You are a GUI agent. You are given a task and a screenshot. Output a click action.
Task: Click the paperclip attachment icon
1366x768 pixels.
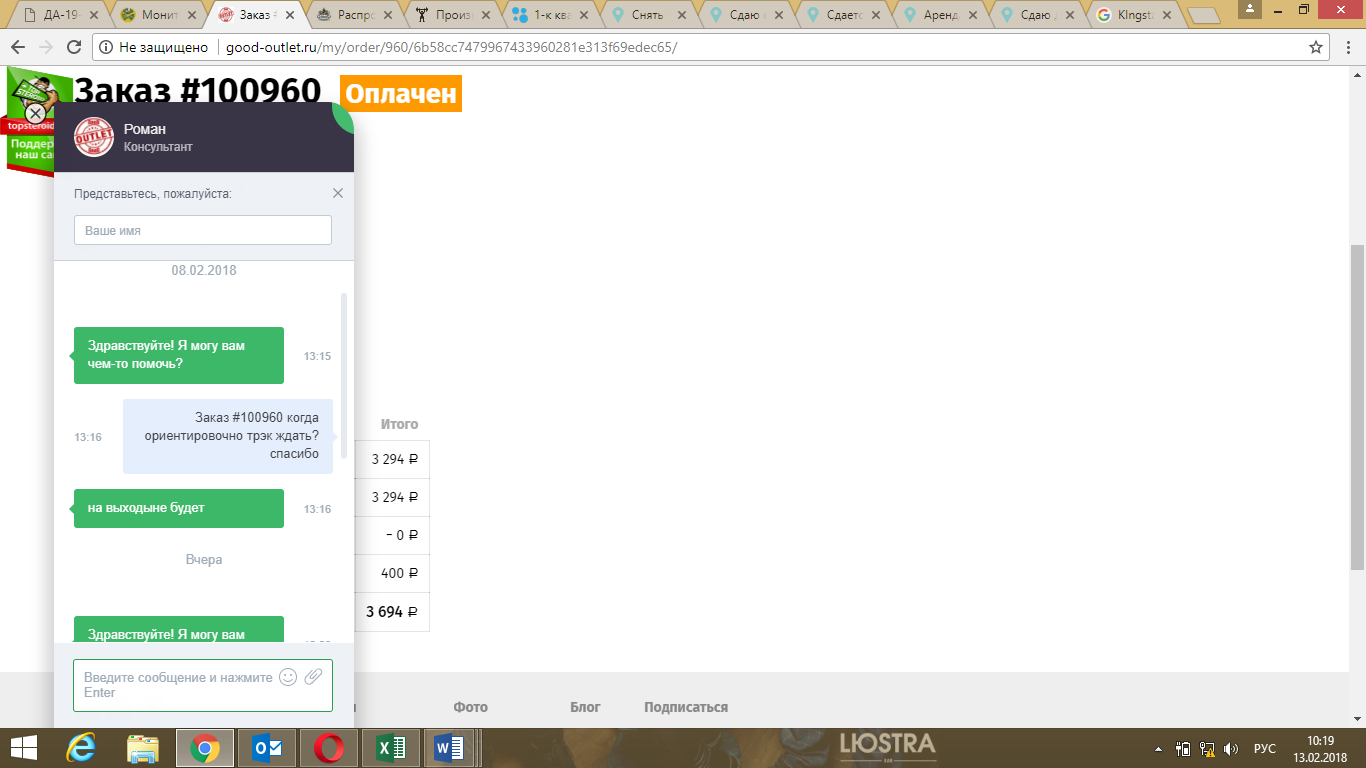(x=313, y=677)
